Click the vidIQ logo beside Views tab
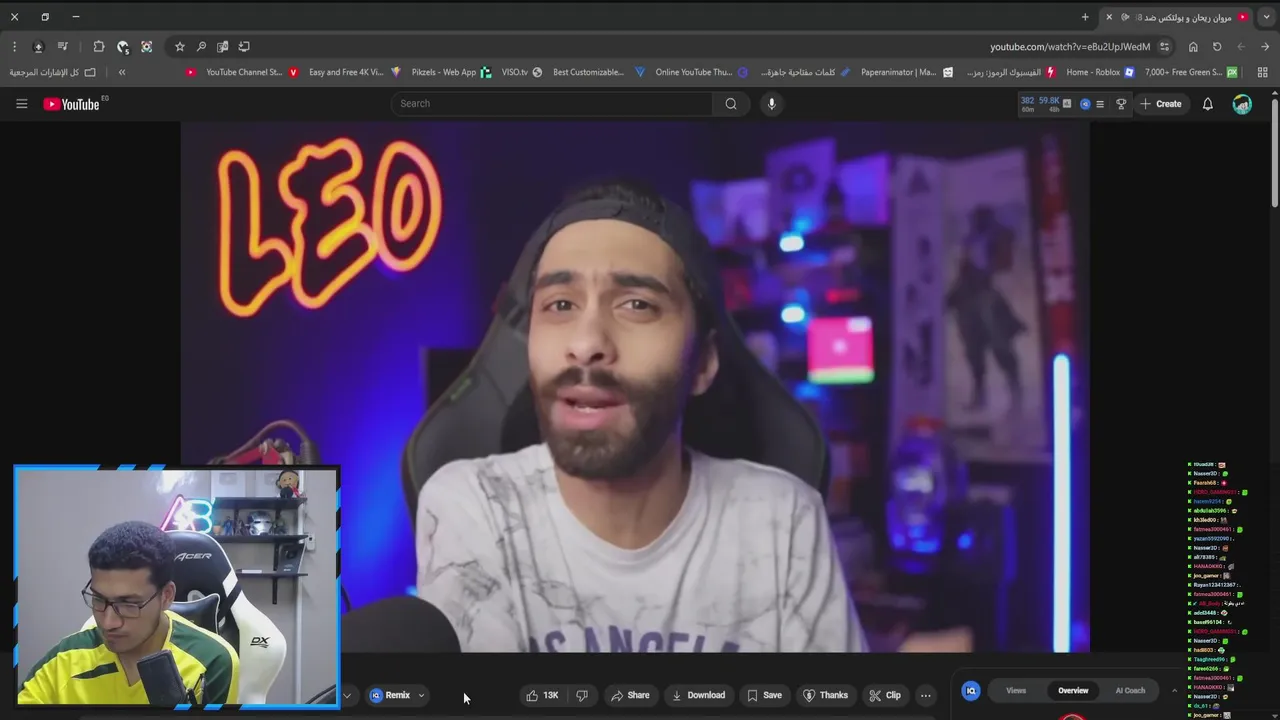This screenshot has height=720, width=1280. 970,690
